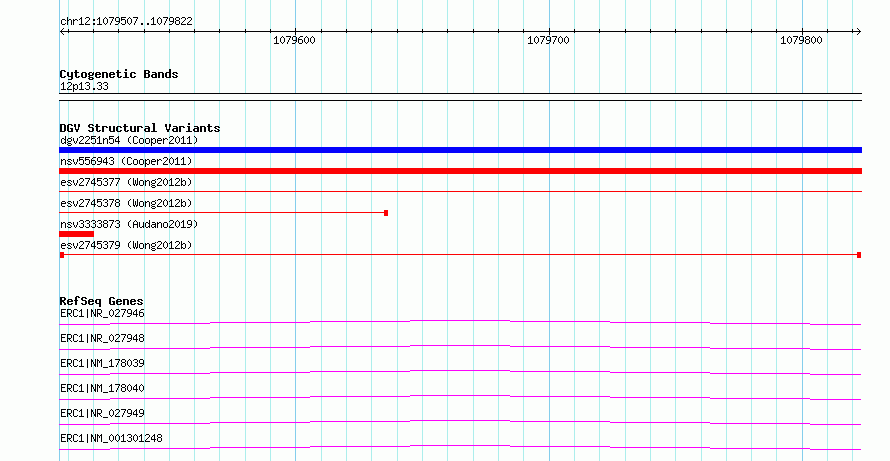Click the ERC1|NR_027946 transcript label
Image resolution: width=890 pixels, height=461 pixels.
pos(102,313)
